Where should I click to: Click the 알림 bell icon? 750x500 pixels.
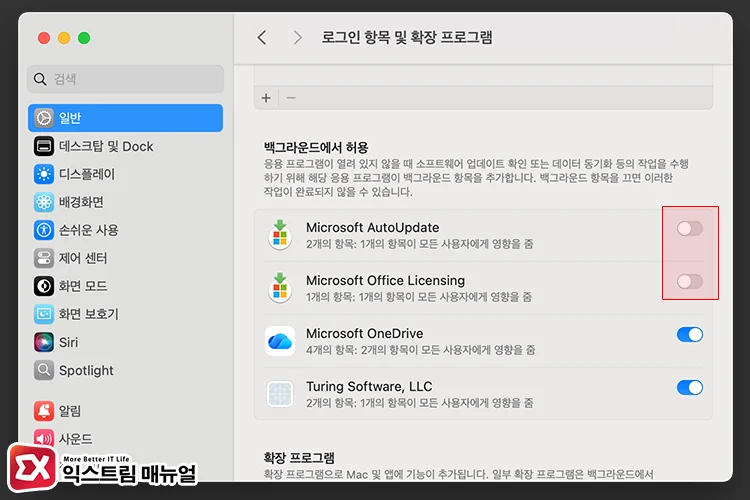pos(44,411)
